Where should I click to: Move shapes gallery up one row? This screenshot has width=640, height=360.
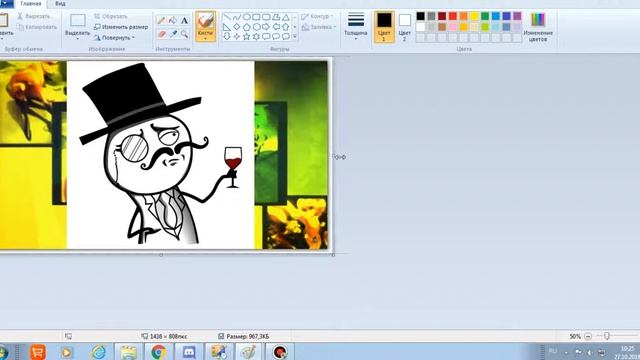click(x=295, y=17)
